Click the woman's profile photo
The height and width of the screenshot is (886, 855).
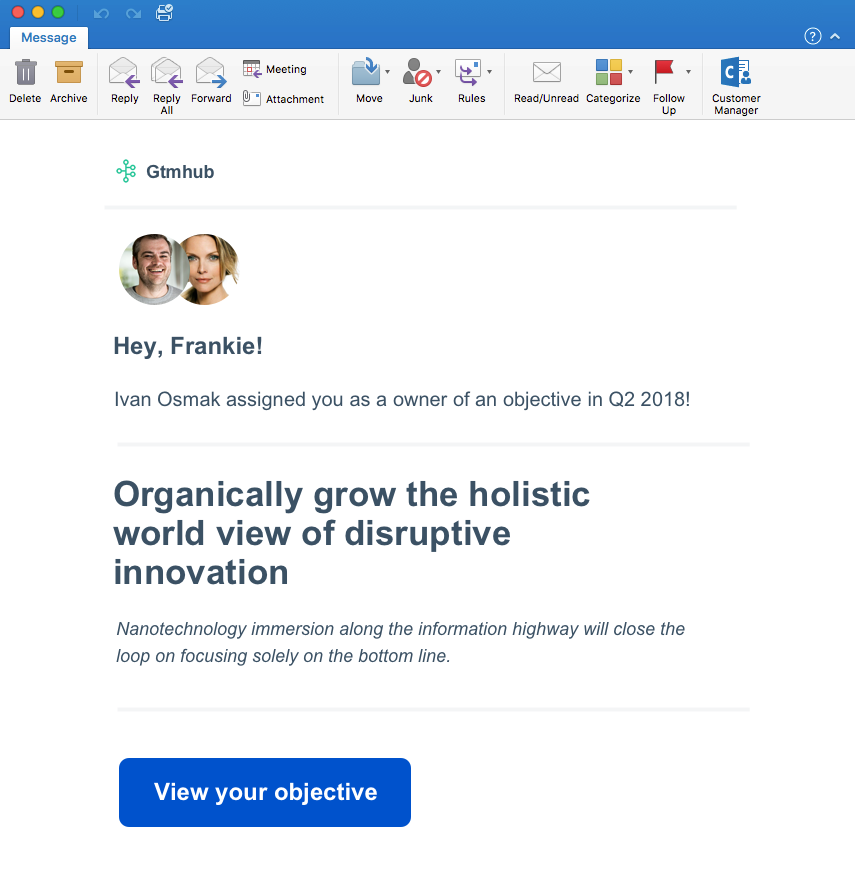point(210,270)
